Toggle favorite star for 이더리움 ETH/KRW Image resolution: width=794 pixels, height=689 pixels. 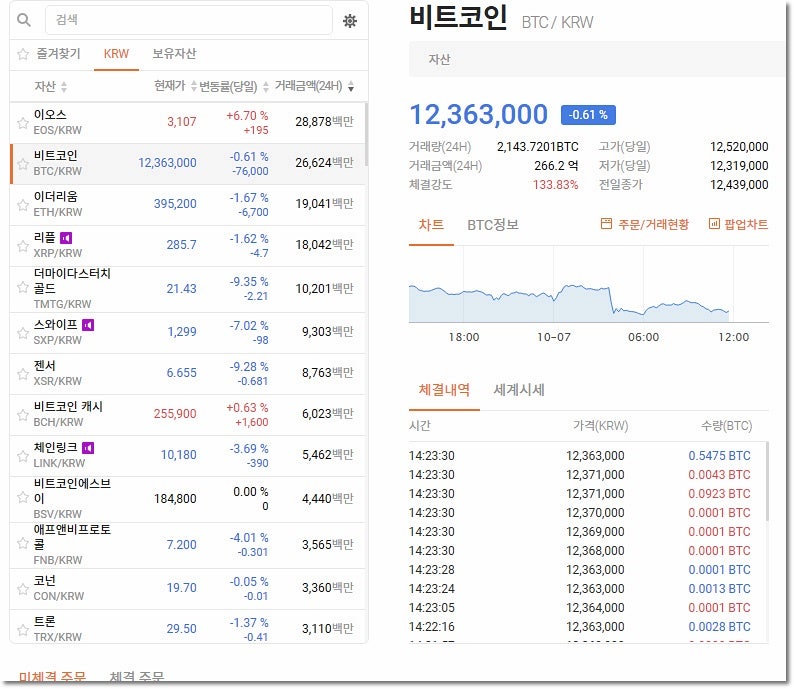pyautogui.click(x=23, y=205)
